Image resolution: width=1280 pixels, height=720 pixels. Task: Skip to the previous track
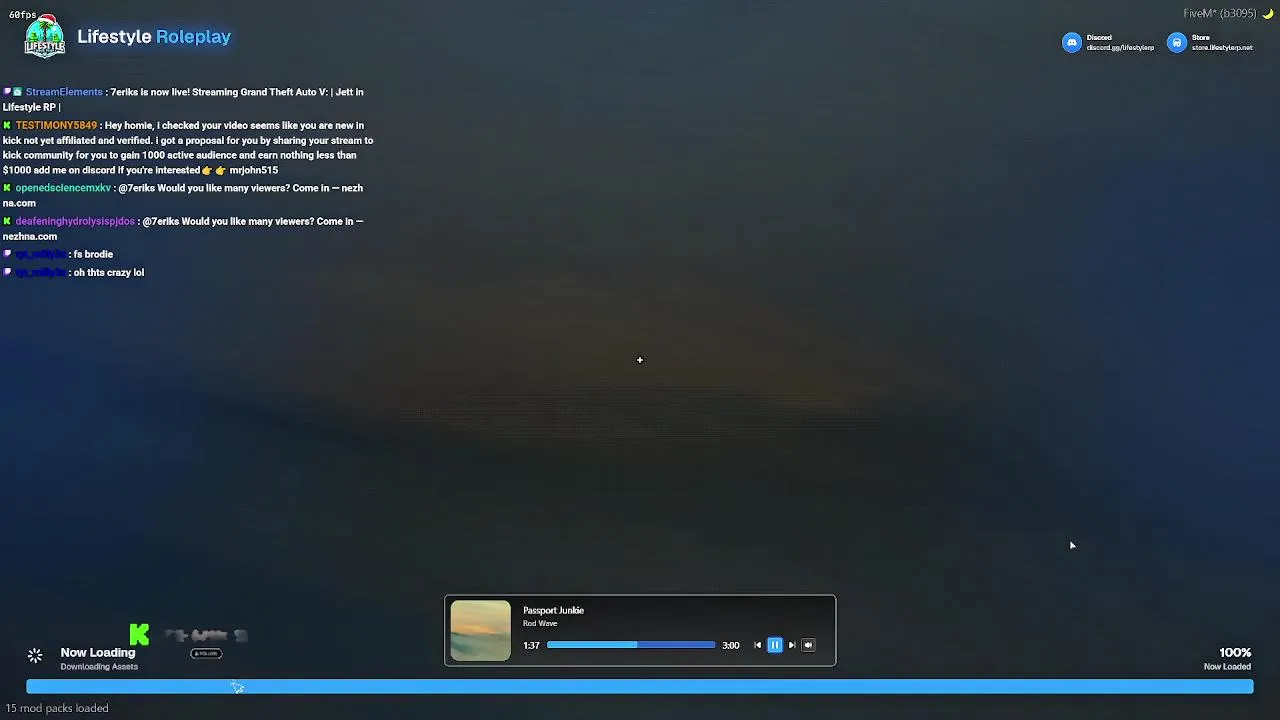pos(757,645)
